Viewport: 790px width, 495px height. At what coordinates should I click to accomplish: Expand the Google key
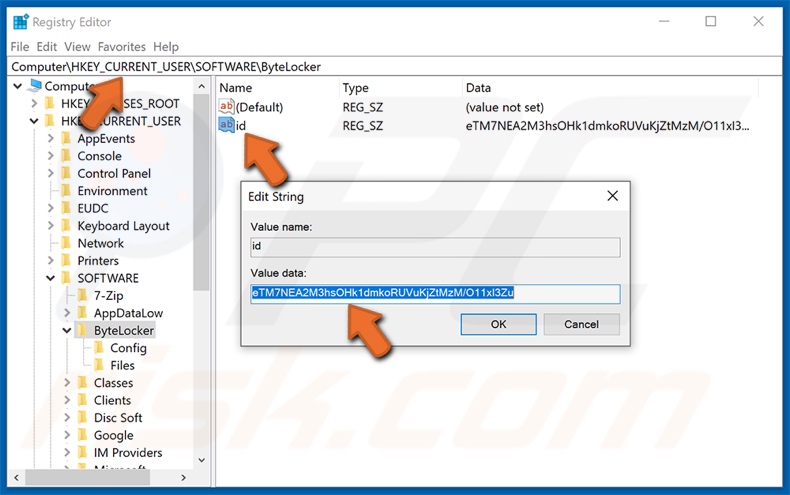tap(67, 435)
